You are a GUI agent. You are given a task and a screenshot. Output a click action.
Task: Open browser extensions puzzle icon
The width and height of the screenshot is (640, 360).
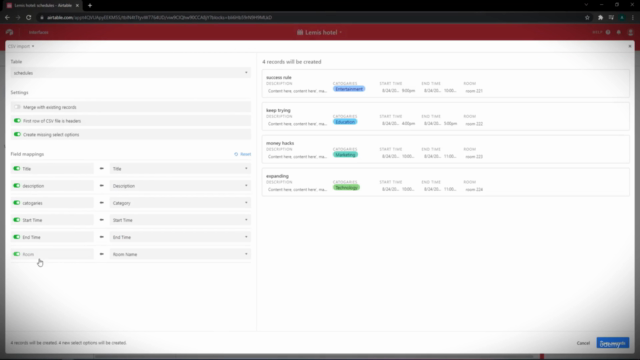(600, 18)
